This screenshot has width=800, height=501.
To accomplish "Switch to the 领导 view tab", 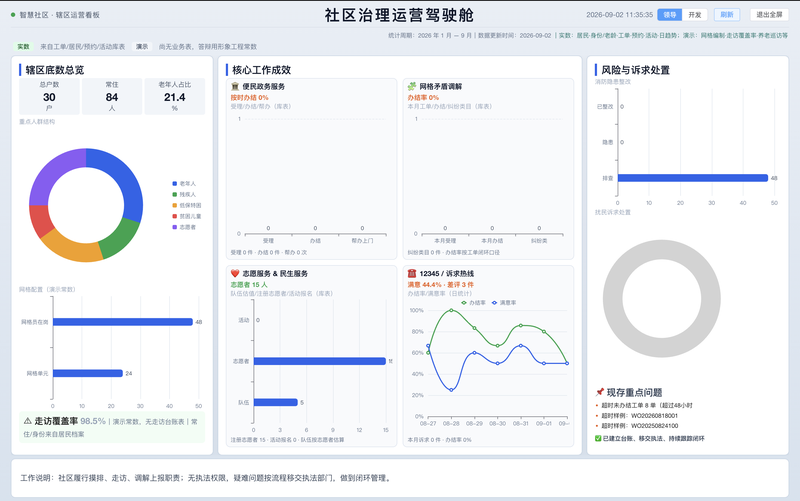I will [x=669, y=15].
